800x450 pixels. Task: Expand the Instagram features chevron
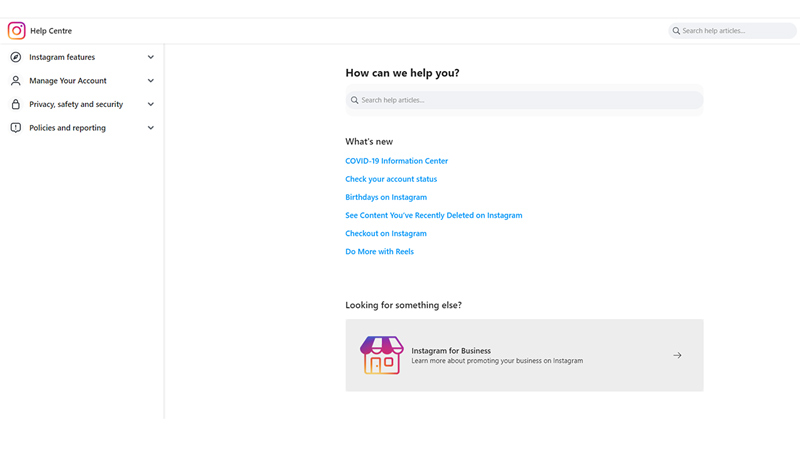click(x=151, y=57)
